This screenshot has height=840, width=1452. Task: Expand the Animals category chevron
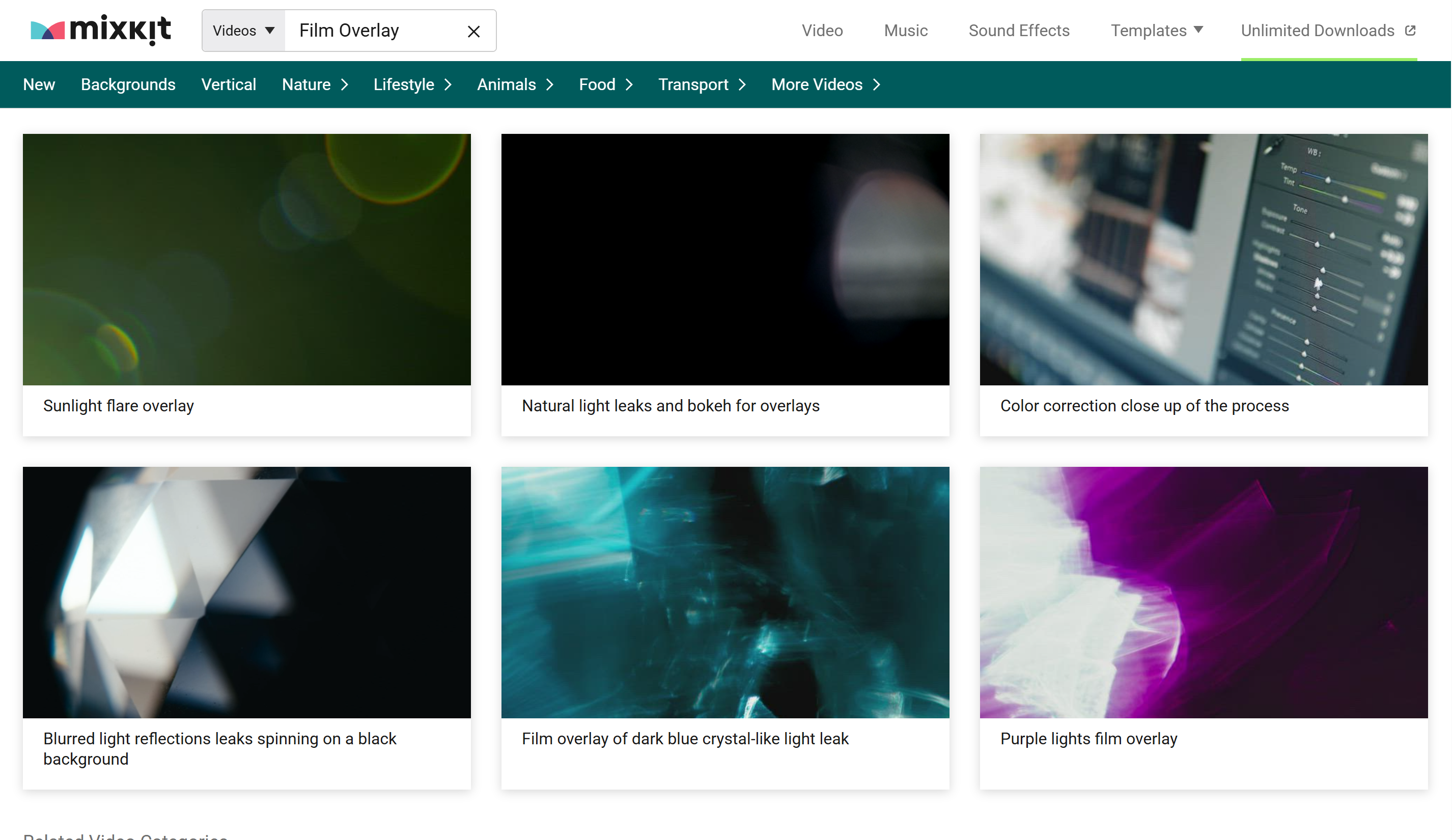pos(550,85)
